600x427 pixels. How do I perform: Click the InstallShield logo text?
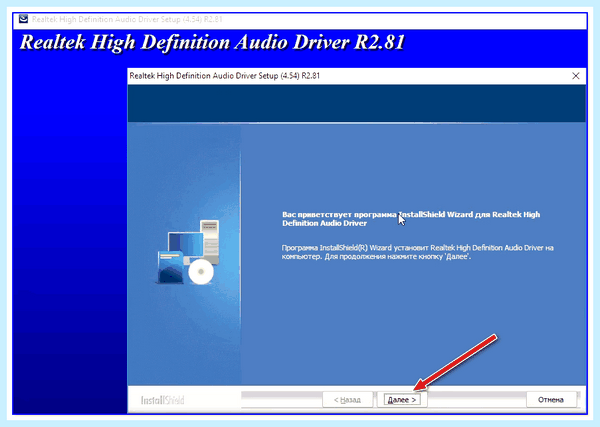163,400
